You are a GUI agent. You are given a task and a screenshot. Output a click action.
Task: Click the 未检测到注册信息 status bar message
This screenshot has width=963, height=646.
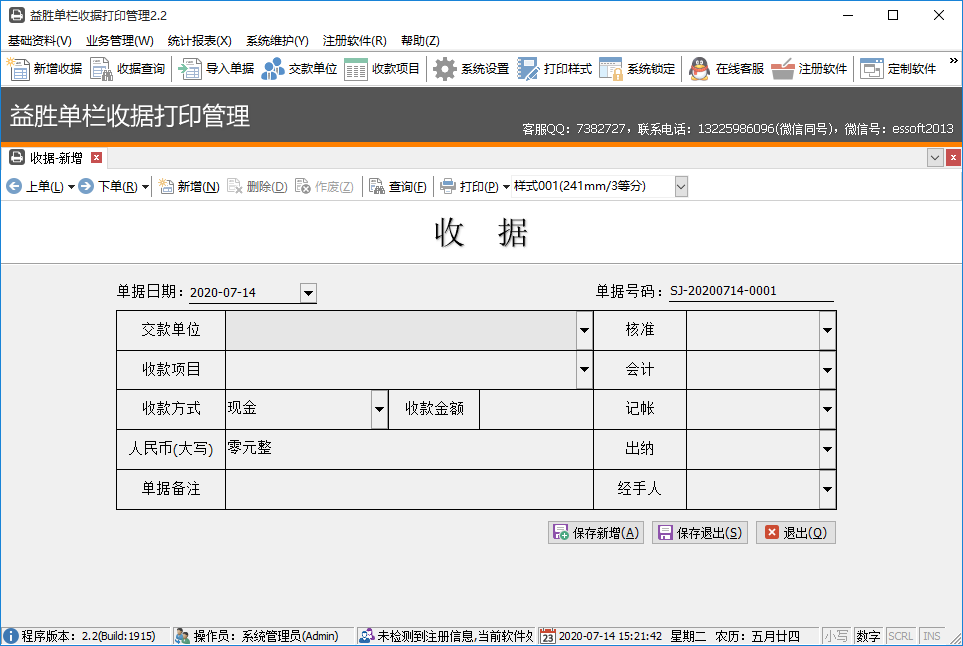(446, 636)
